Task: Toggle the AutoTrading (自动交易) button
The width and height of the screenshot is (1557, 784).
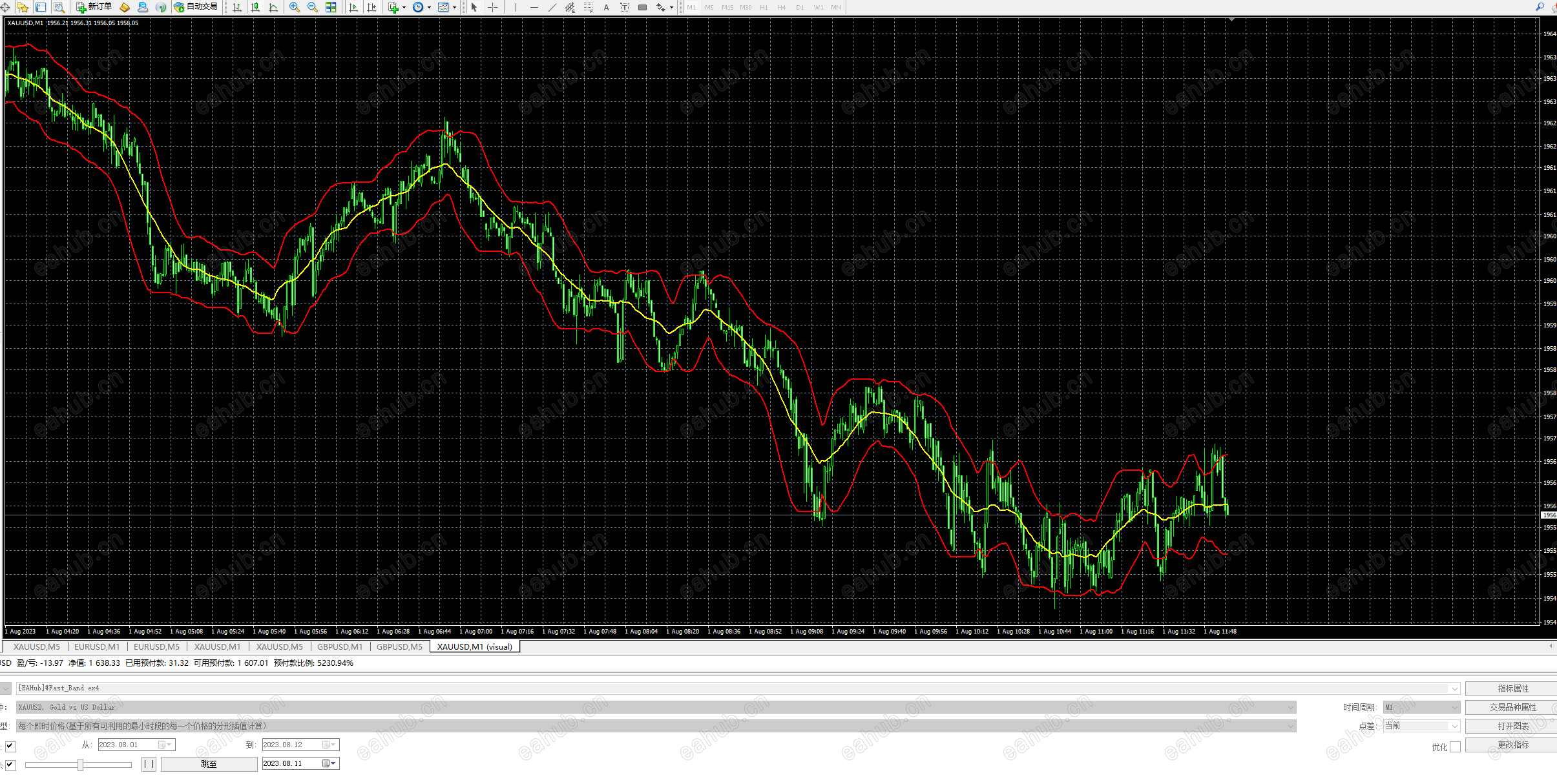Action: point(196,7)
